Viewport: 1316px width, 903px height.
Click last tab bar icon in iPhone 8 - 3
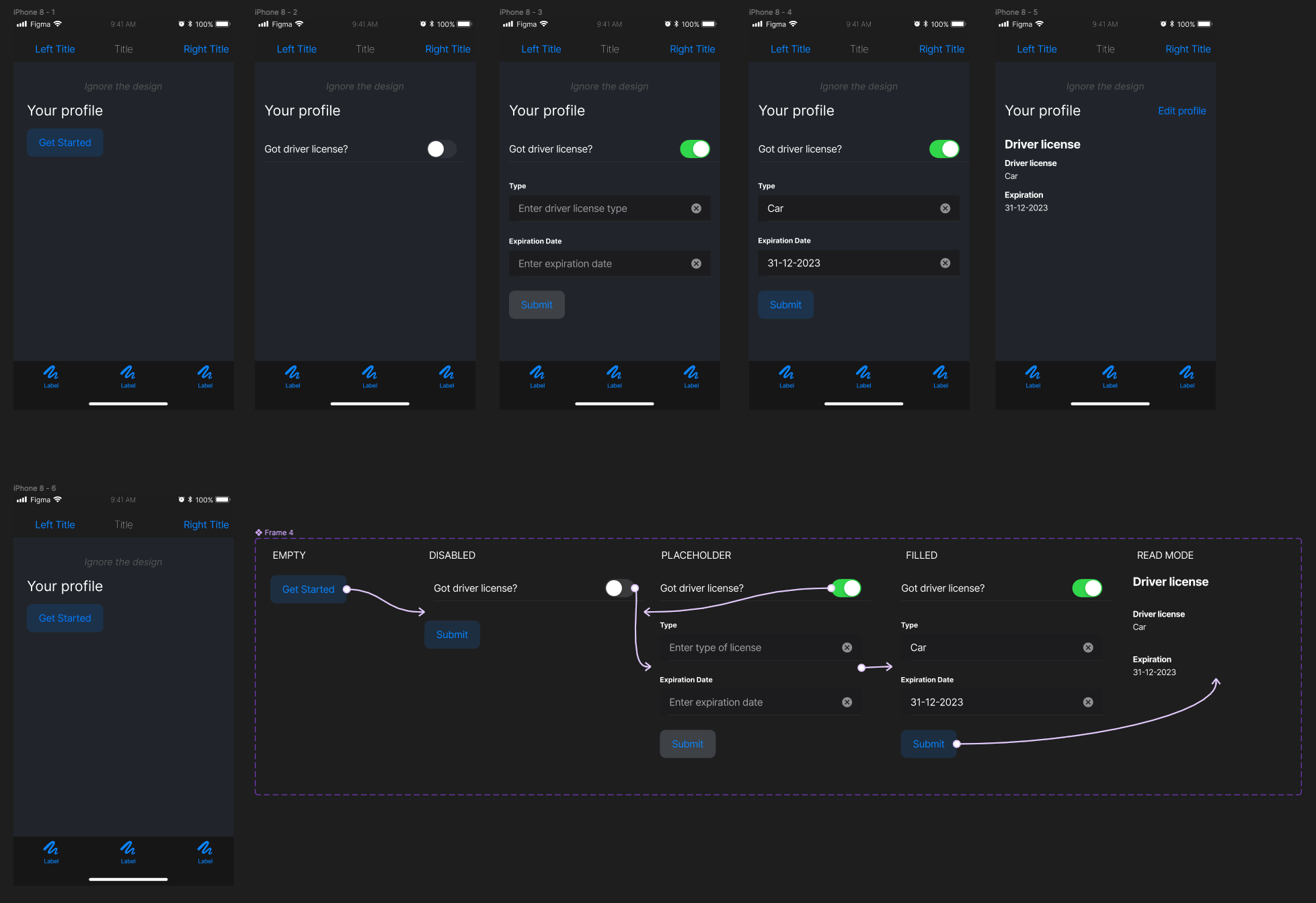tap(691, 372)
